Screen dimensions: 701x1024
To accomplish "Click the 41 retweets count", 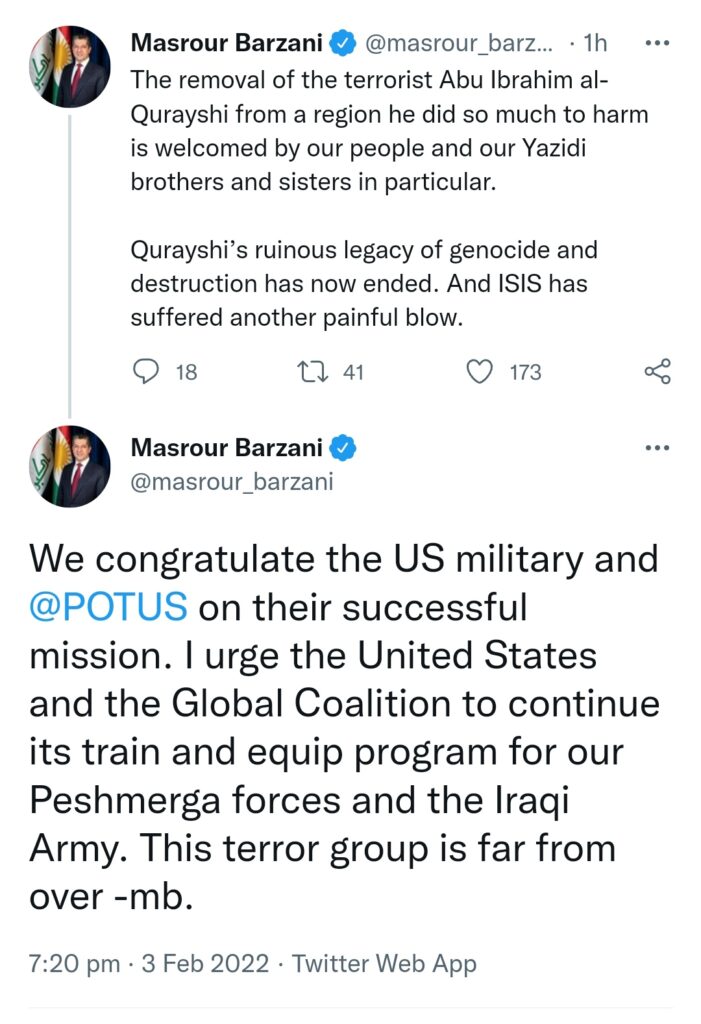I will click(353, 373).
